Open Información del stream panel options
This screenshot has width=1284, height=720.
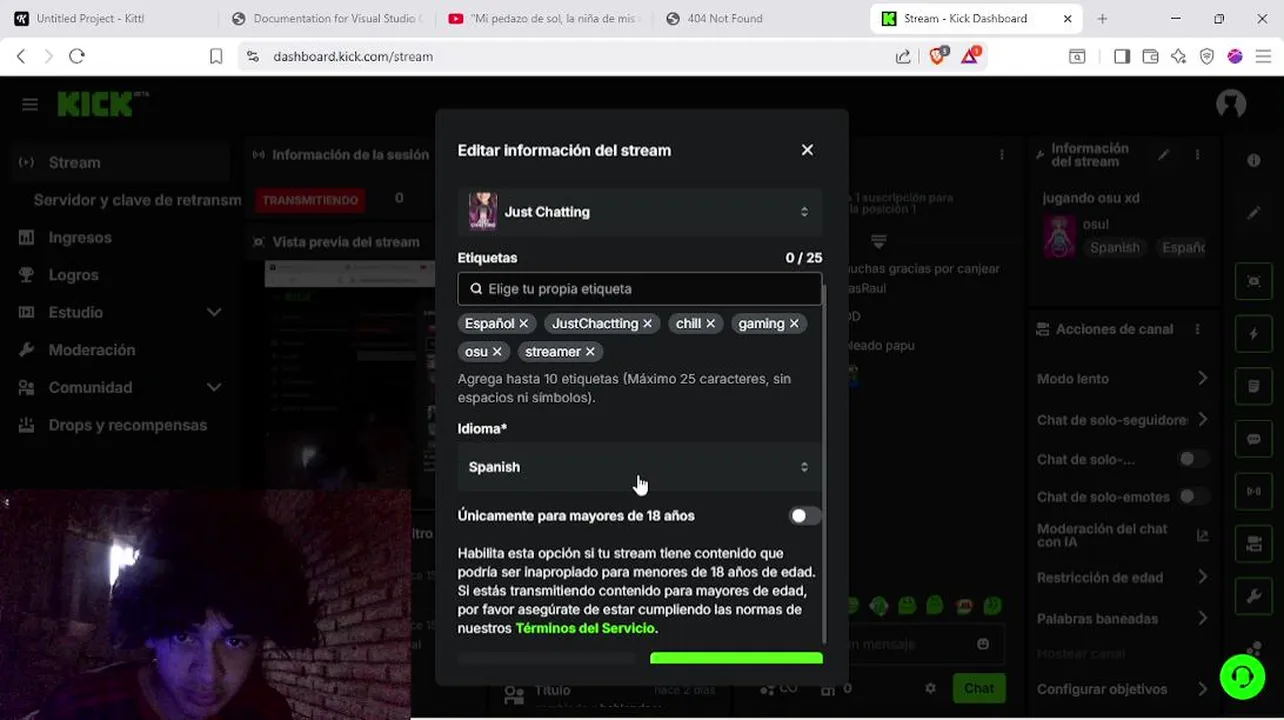(1197, 155)
